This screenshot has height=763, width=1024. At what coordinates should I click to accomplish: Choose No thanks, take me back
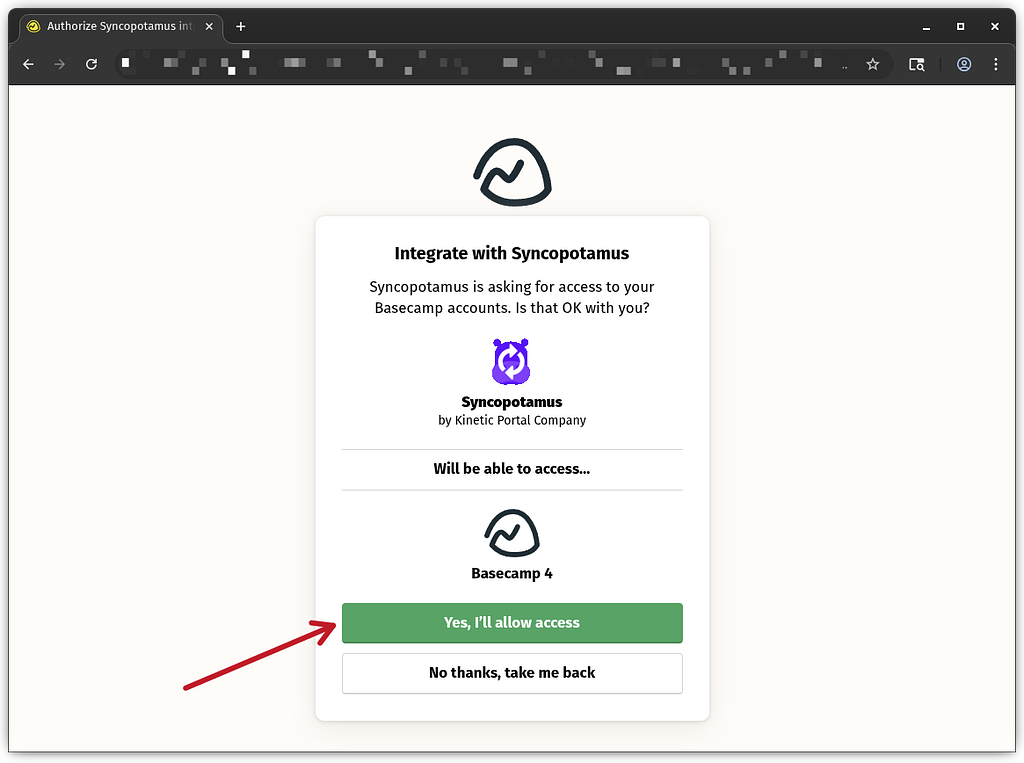[512, 673]
